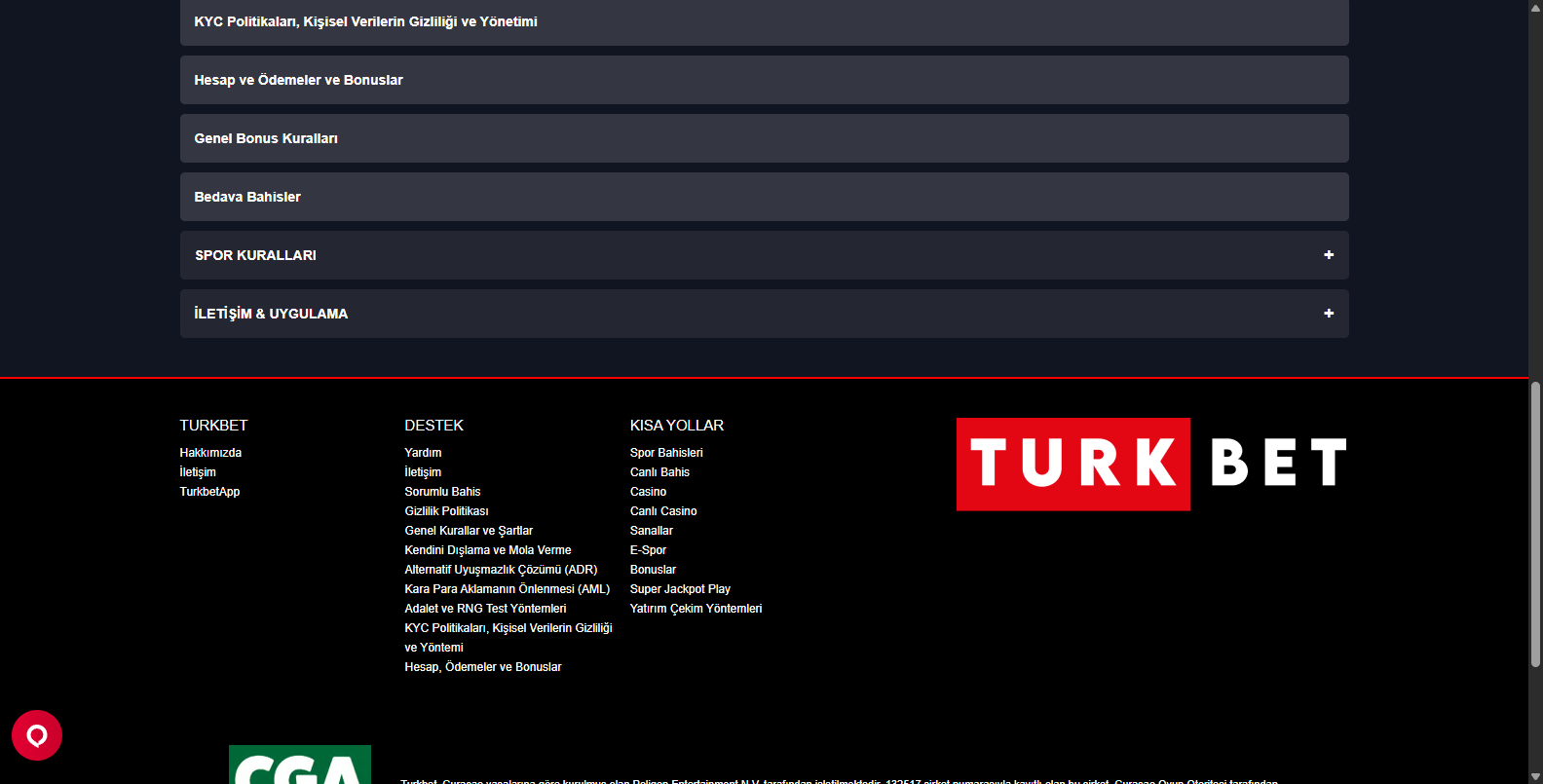Image resolution: width=1543 pixels, height=784 pixels.
Task: Expand SPOR KURALLARI plus icon
Action: (1329, 255)
